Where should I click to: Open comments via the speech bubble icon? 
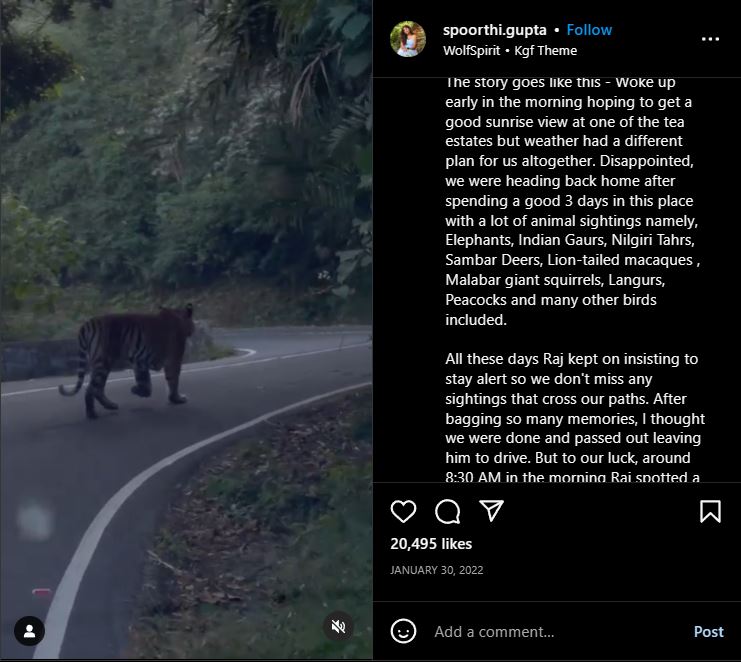click(x=448, y=512)
